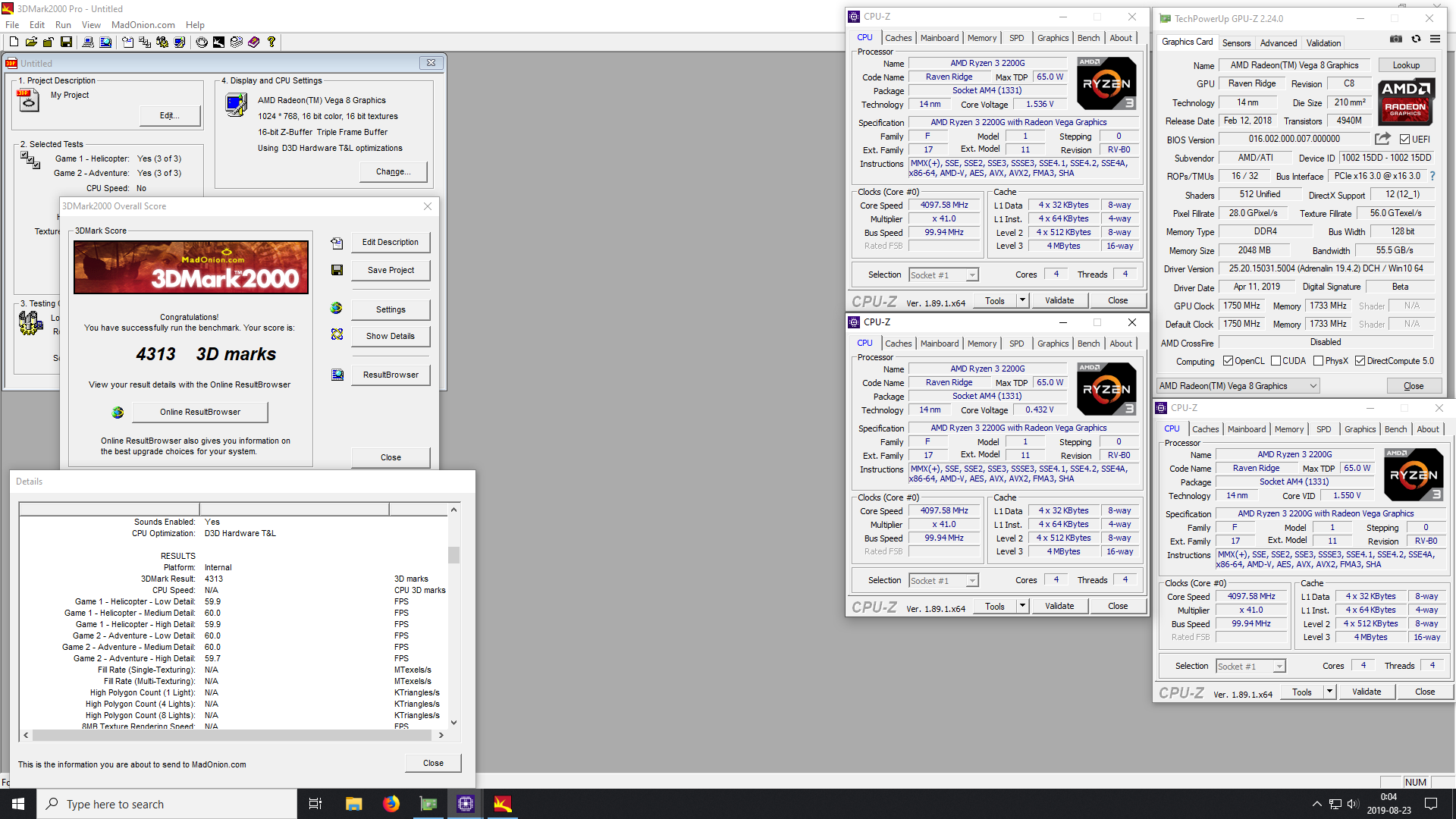This screenshot has width=1456, height=819.
Task: Toggle the DirectCompute 5.0 checkbox
Action: (1360, 361)
